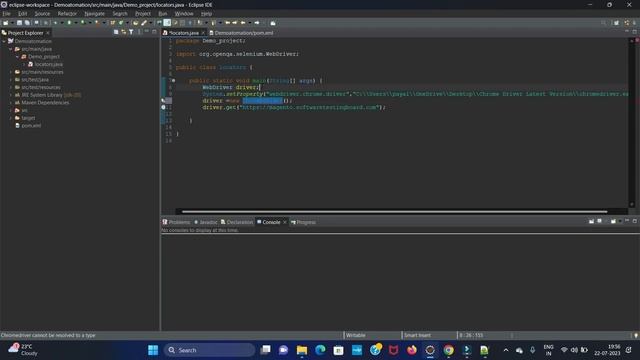Toggle Mark Occurrences highlighted toolbar button
This screenshot has height=360, width=640.
(167, 23)
